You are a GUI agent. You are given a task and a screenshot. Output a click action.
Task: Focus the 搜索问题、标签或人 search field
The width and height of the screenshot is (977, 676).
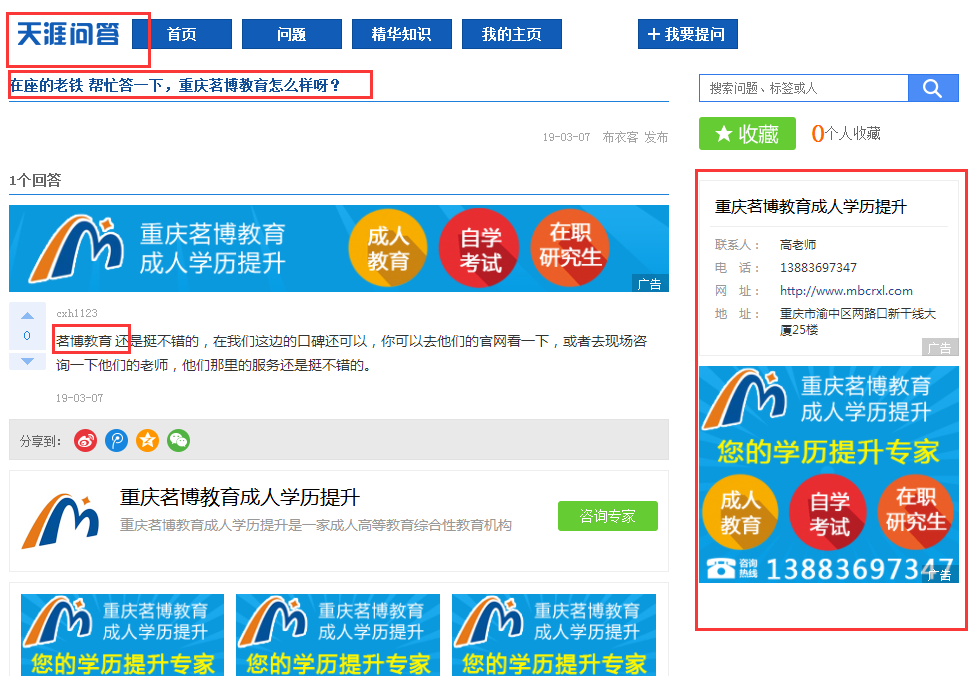[x=803, y=88]
